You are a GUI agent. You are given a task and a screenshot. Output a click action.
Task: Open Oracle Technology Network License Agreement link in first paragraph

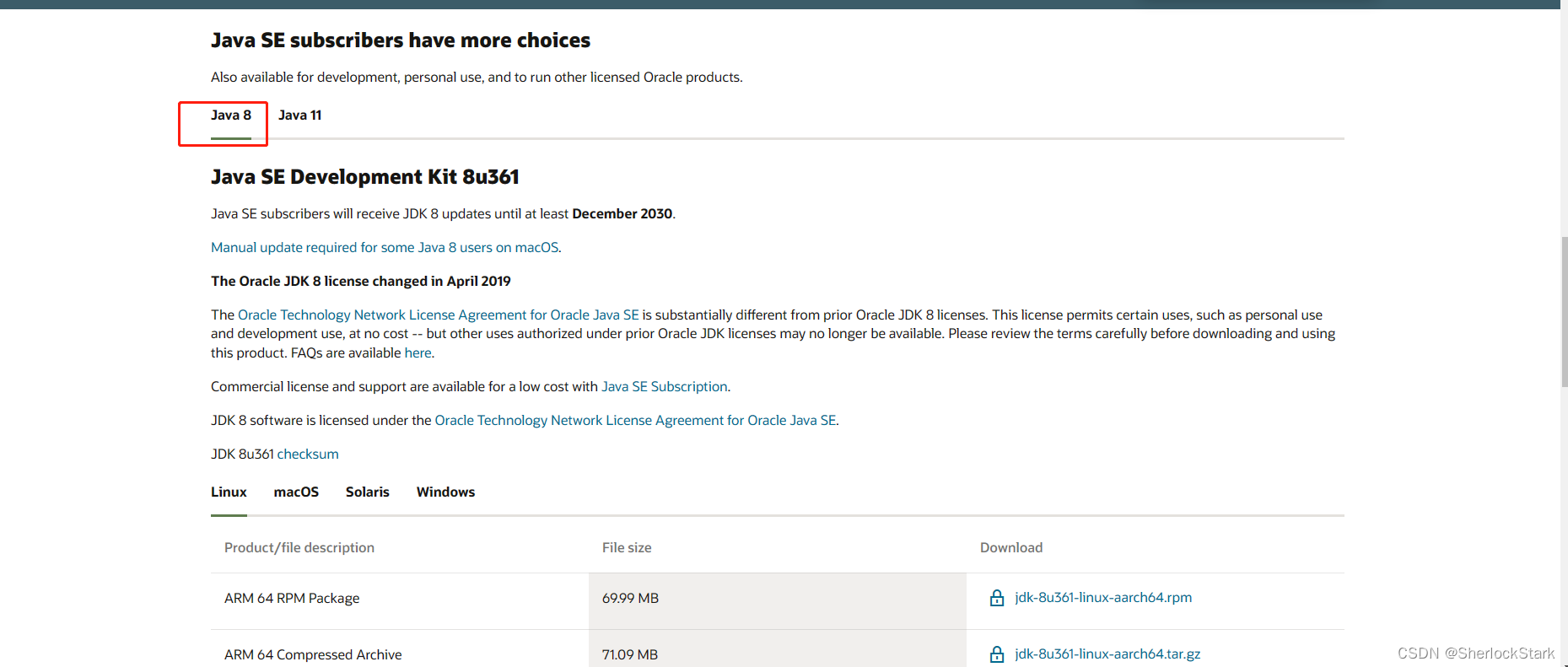tap(439, 315)
